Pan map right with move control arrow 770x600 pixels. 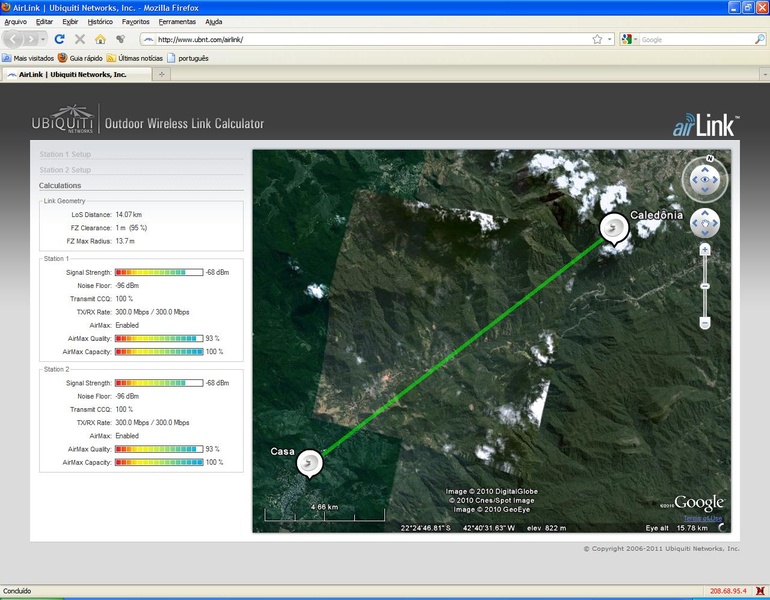click(x=715, y=223)
